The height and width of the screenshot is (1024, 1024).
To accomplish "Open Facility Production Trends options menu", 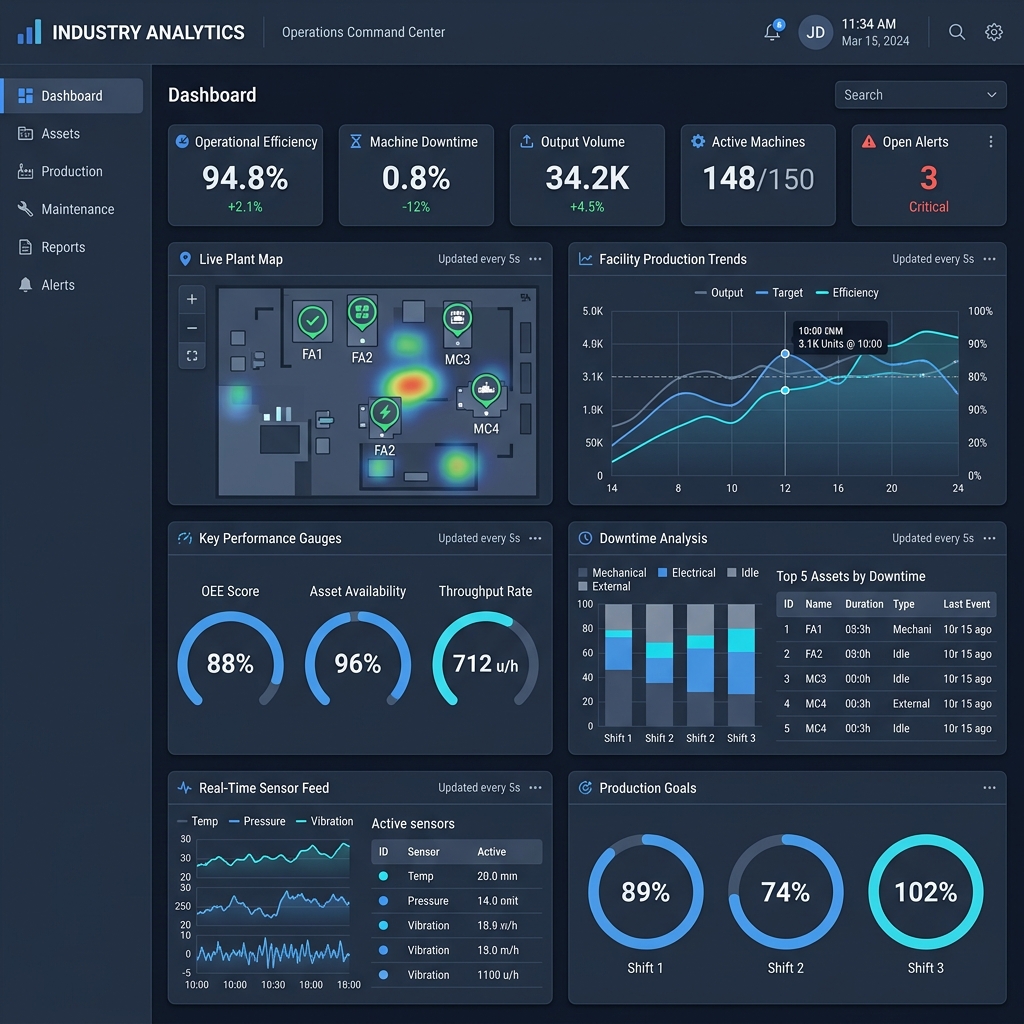I will (989, 259).
